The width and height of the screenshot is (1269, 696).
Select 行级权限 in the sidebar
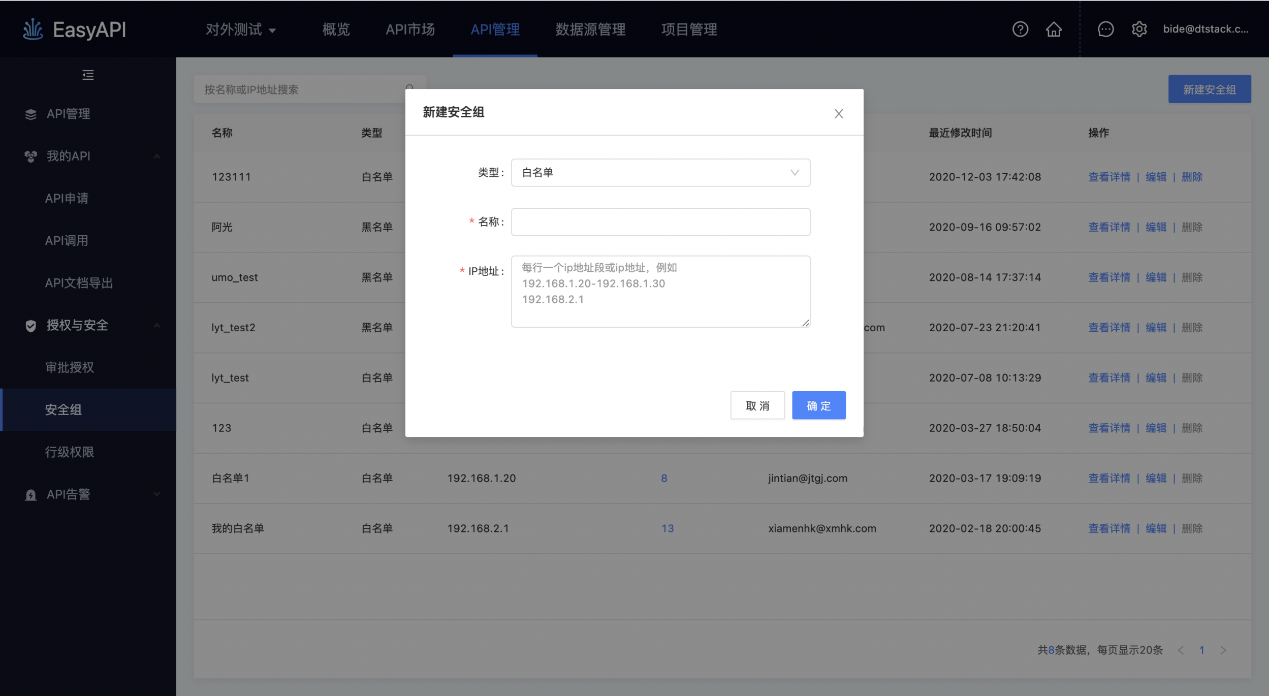pyautogui.click(x=70, y=452)
